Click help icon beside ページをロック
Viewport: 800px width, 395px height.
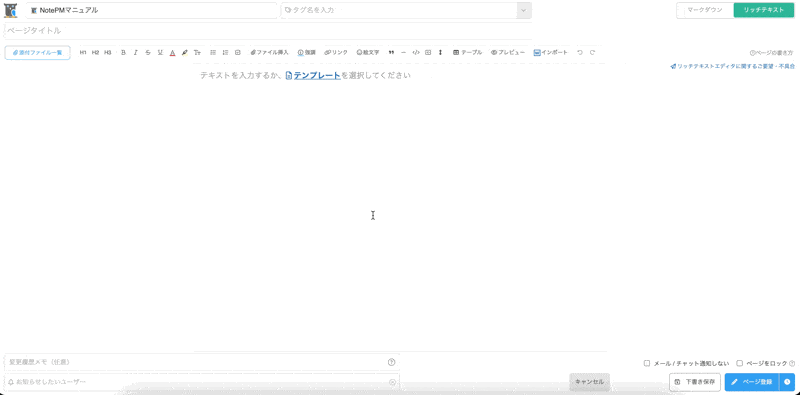[792, 363]
